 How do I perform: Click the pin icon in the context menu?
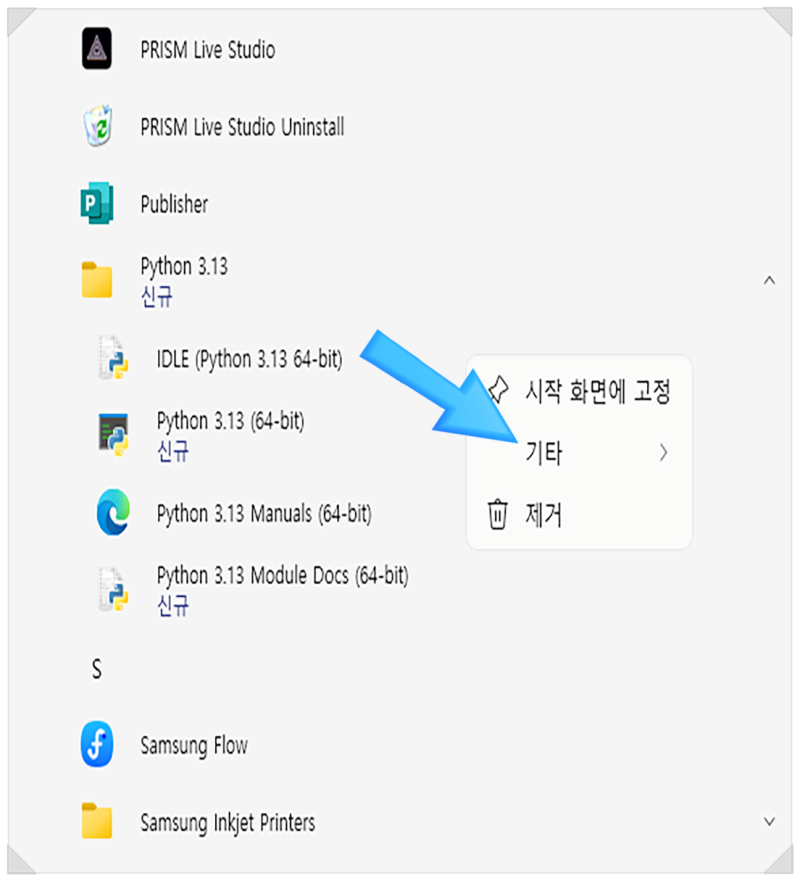click(497, 389)
